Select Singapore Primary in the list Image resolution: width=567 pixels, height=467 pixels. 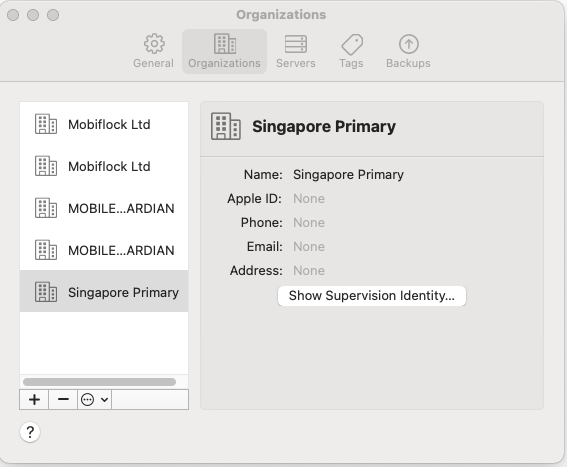click(x=104, y=291)
